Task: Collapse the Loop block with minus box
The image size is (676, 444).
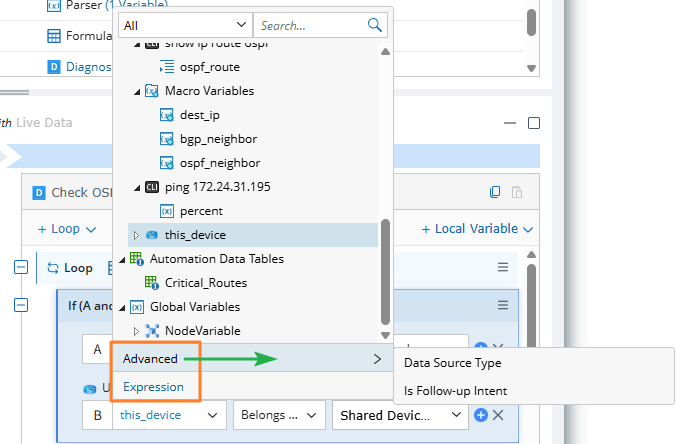Action: coord(20,268)
